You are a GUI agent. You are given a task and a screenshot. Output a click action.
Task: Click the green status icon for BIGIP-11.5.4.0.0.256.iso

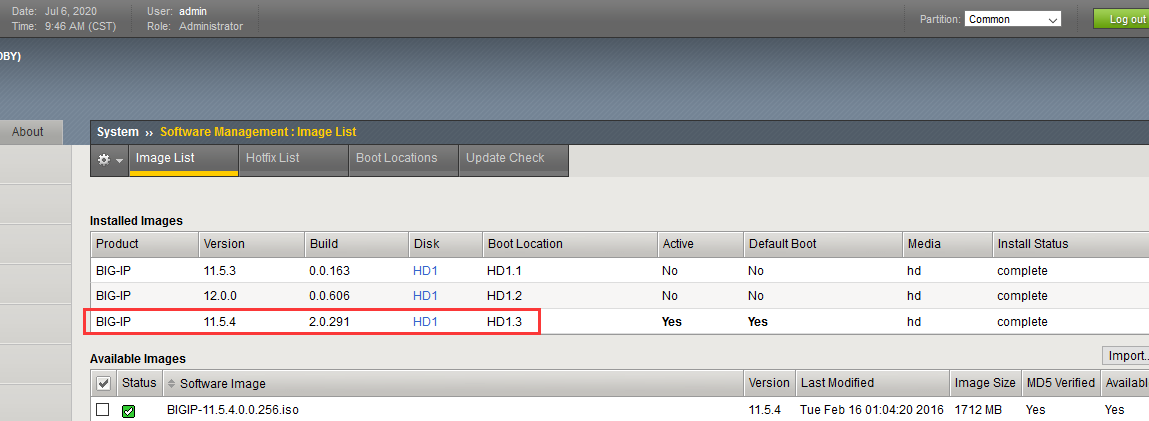point(128,410)
